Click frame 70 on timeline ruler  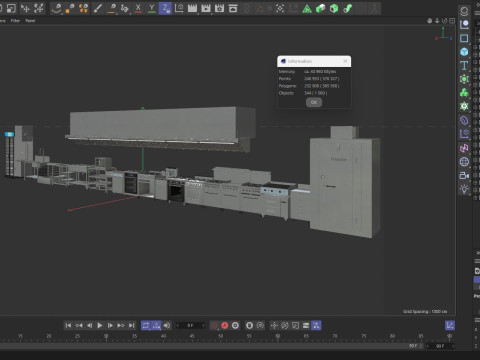(335, 336)
